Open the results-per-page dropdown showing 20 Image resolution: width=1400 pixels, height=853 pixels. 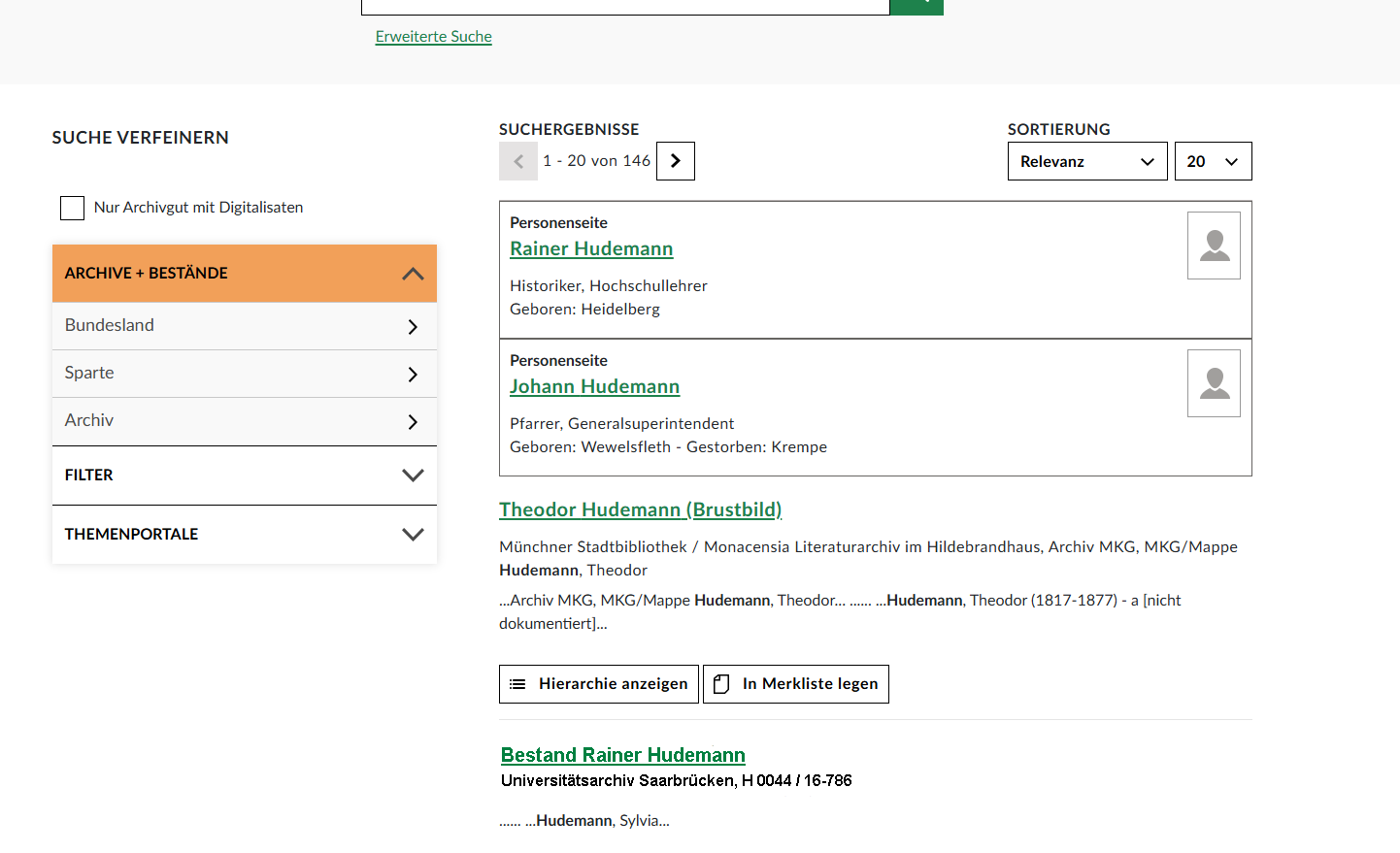click(1214, 161)
